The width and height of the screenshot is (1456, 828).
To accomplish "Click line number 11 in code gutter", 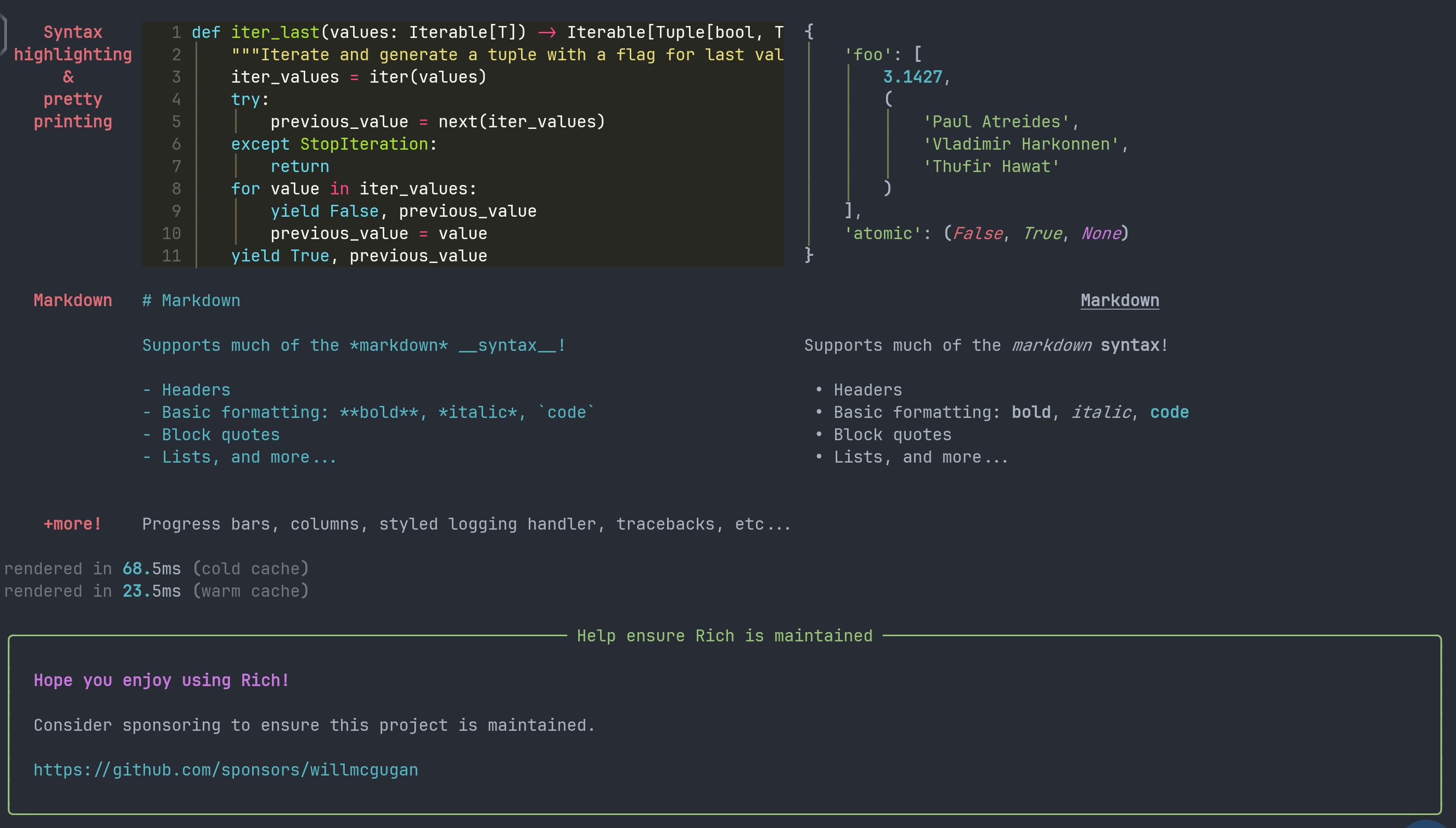I will point(171,256).
